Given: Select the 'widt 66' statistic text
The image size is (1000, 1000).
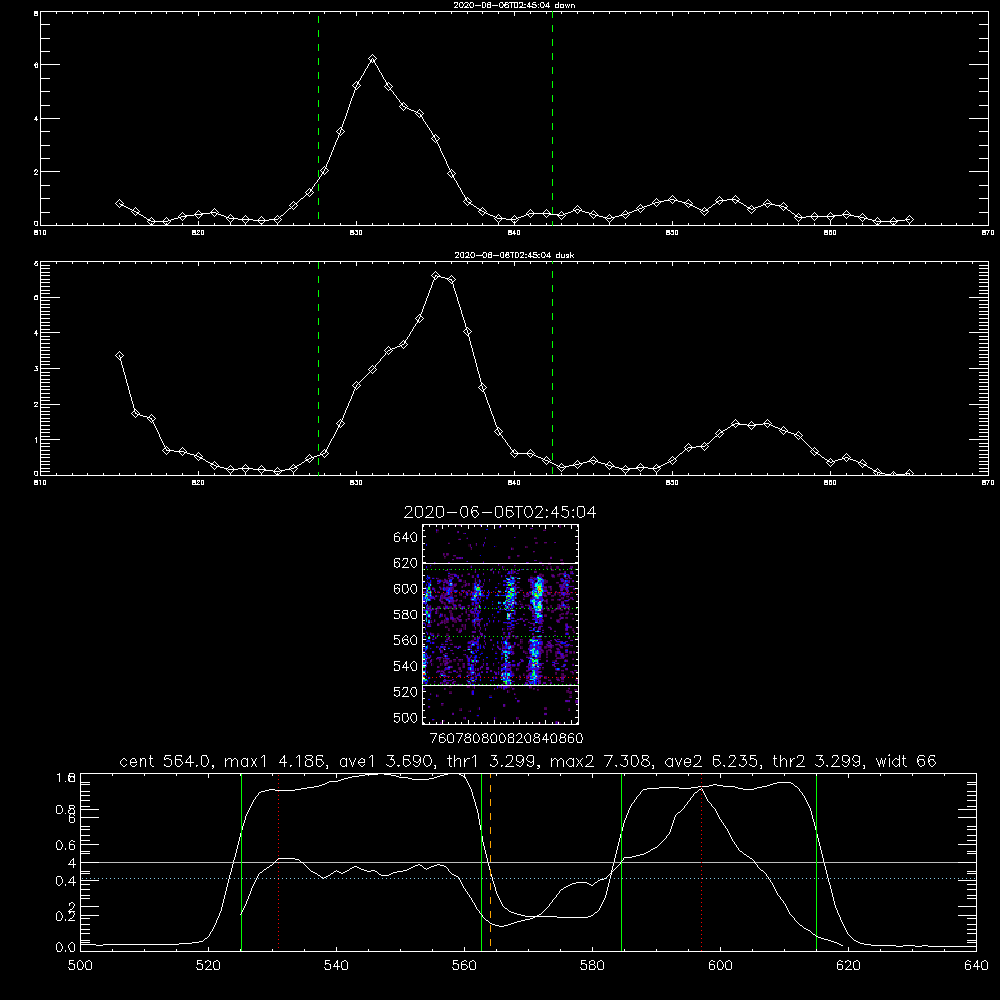Looking at the screenshot, I should pyautogui.click(x=906, y=761).
